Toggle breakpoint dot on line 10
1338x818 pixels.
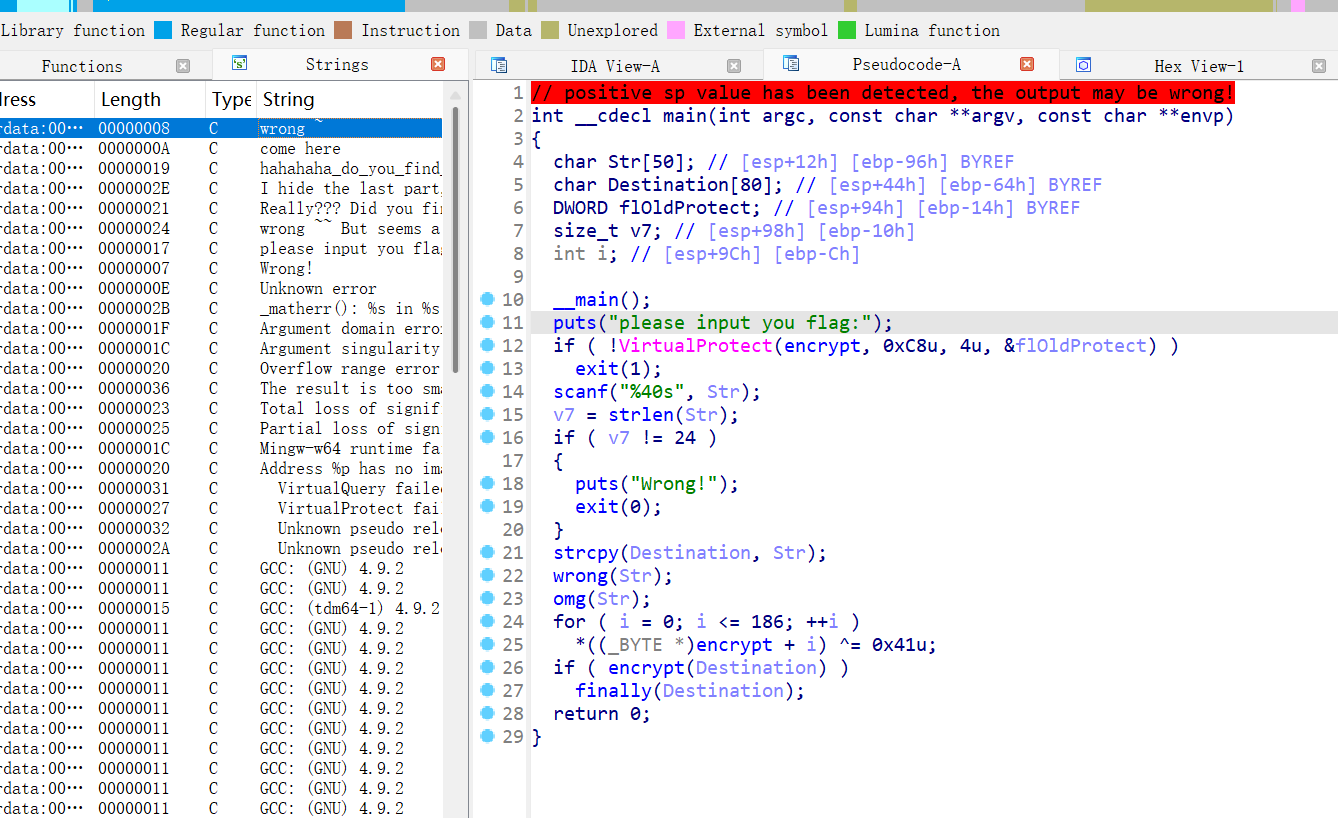pos(487,299)
